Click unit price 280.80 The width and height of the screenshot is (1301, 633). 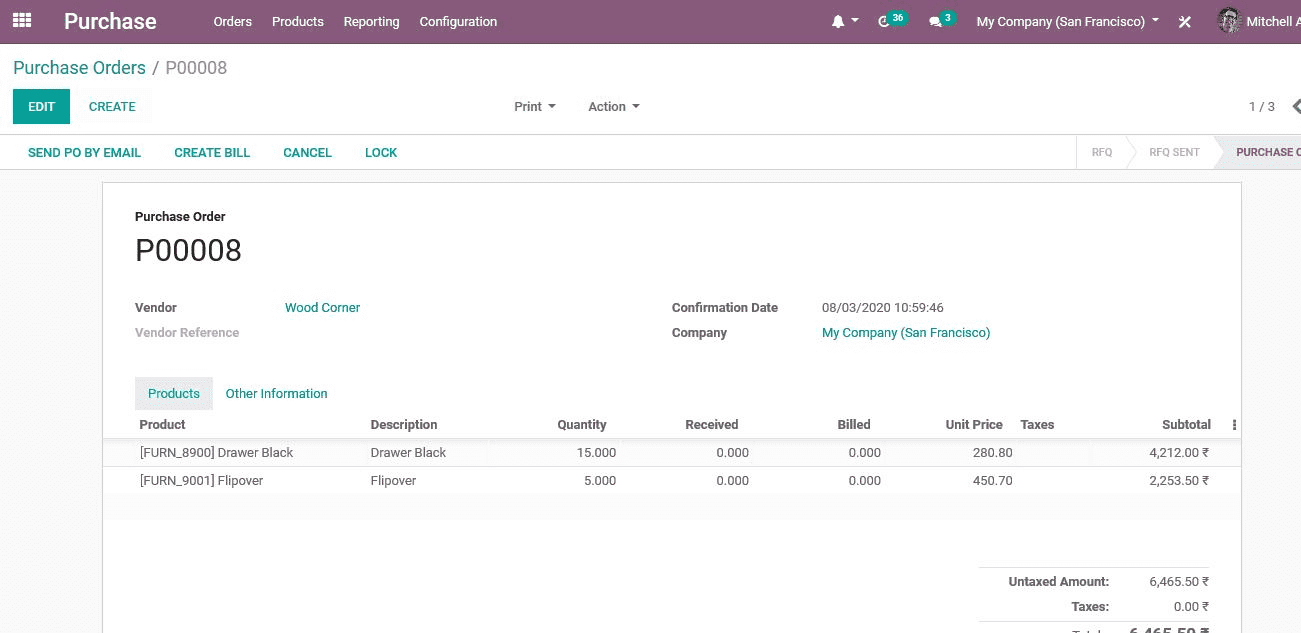[992, 453]
